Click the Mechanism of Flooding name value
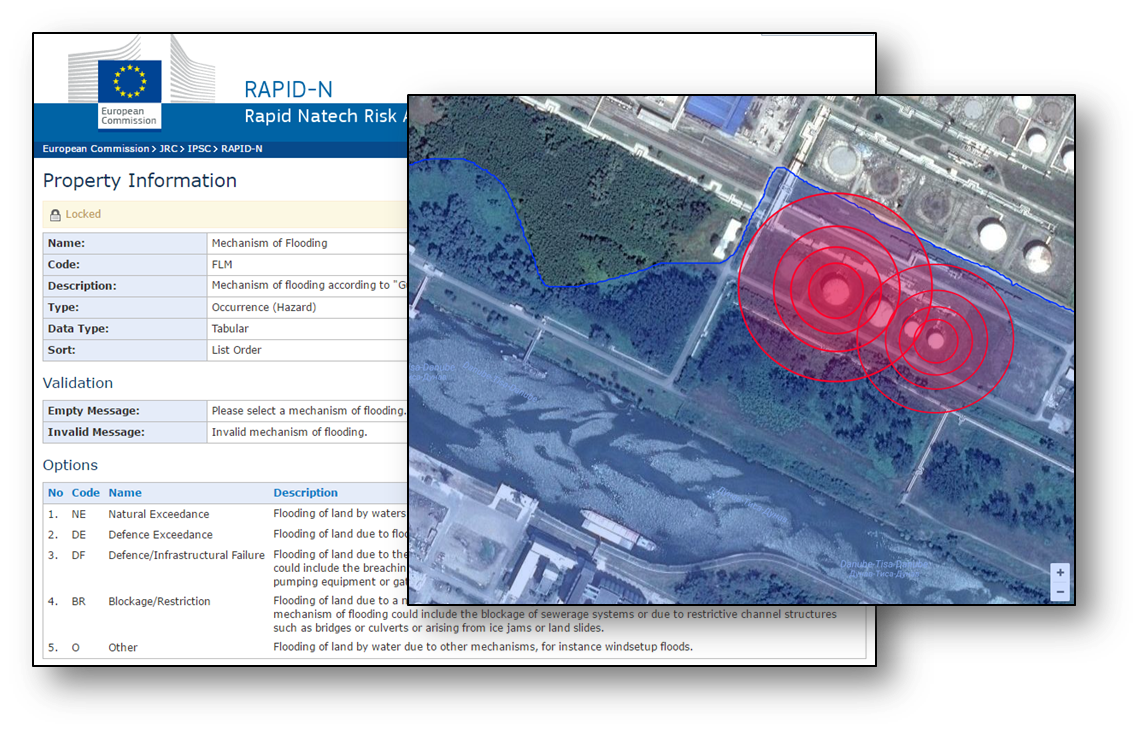Image resolution: width=1141 pixels, height=732 pixels. 269,243
